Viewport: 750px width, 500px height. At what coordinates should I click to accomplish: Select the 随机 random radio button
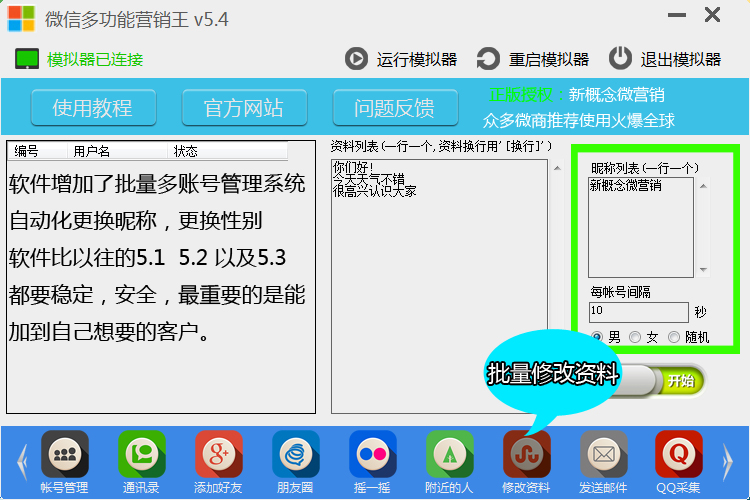(674, 337)
